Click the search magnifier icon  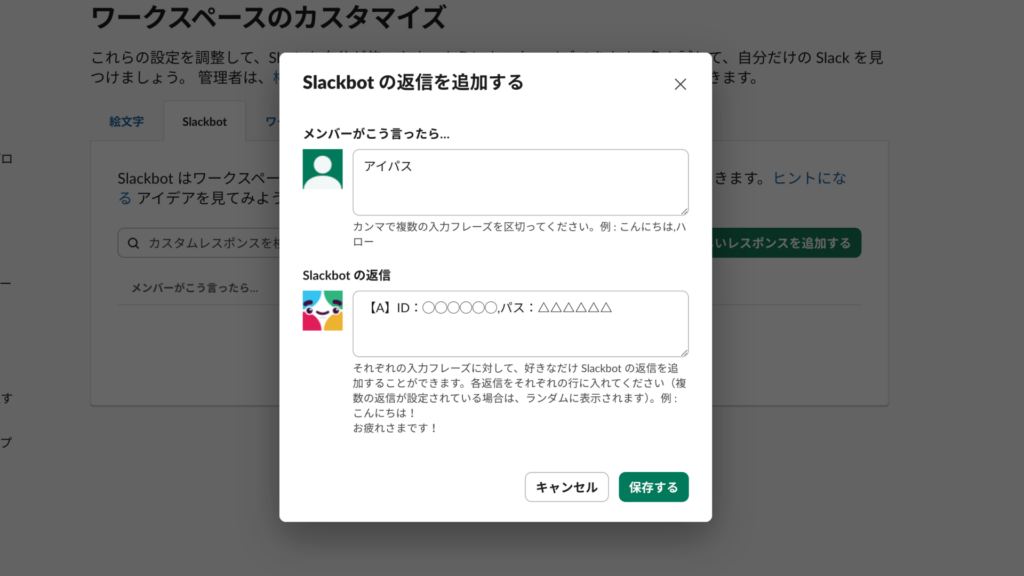134,243
